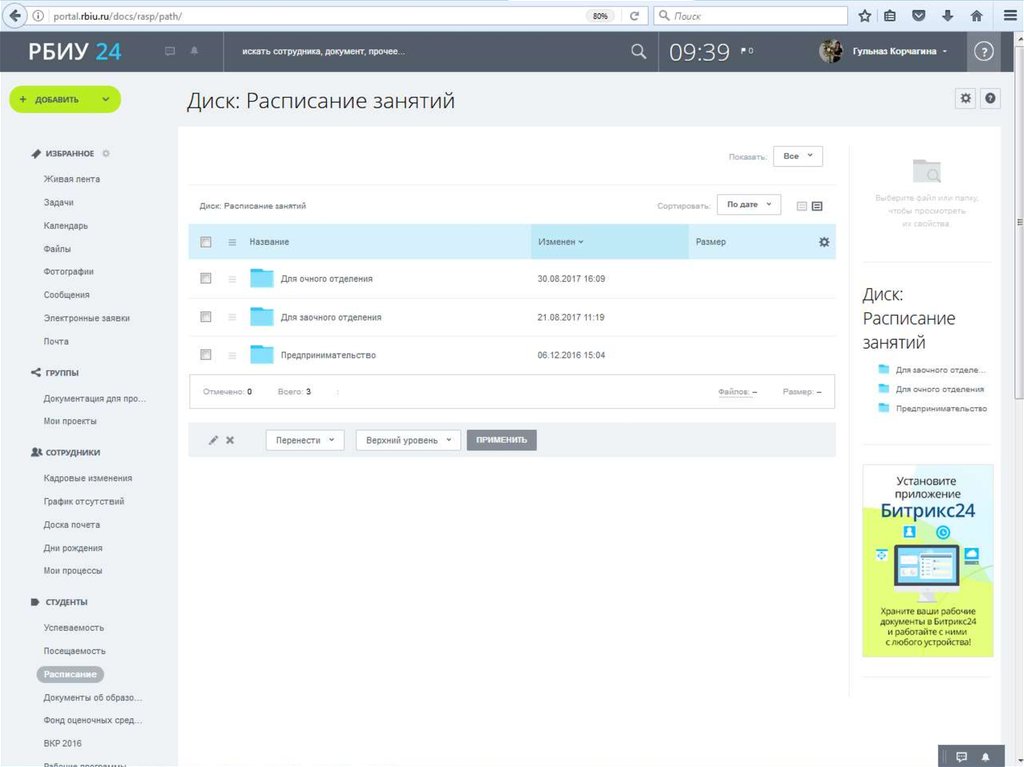The width and height of the screenshot is (1024, 767).
Task: Open disk settings gear icon near title
Action: [965, 98]
